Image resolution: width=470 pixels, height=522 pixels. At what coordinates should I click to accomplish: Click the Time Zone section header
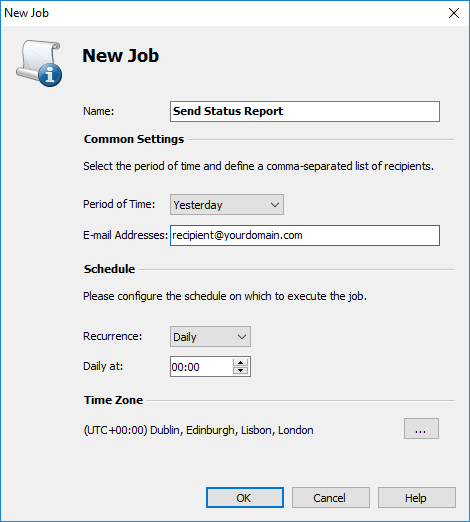[x=113, y=400]
